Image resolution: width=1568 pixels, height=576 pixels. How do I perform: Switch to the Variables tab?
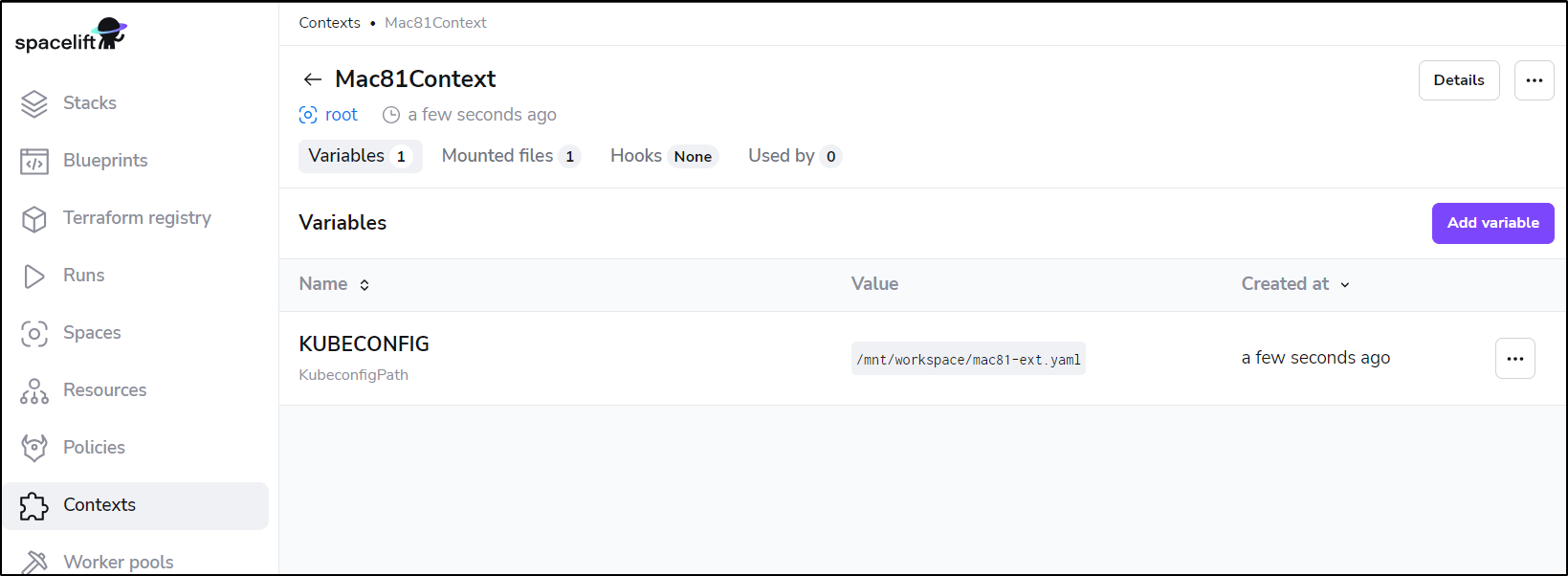[361, 156]
